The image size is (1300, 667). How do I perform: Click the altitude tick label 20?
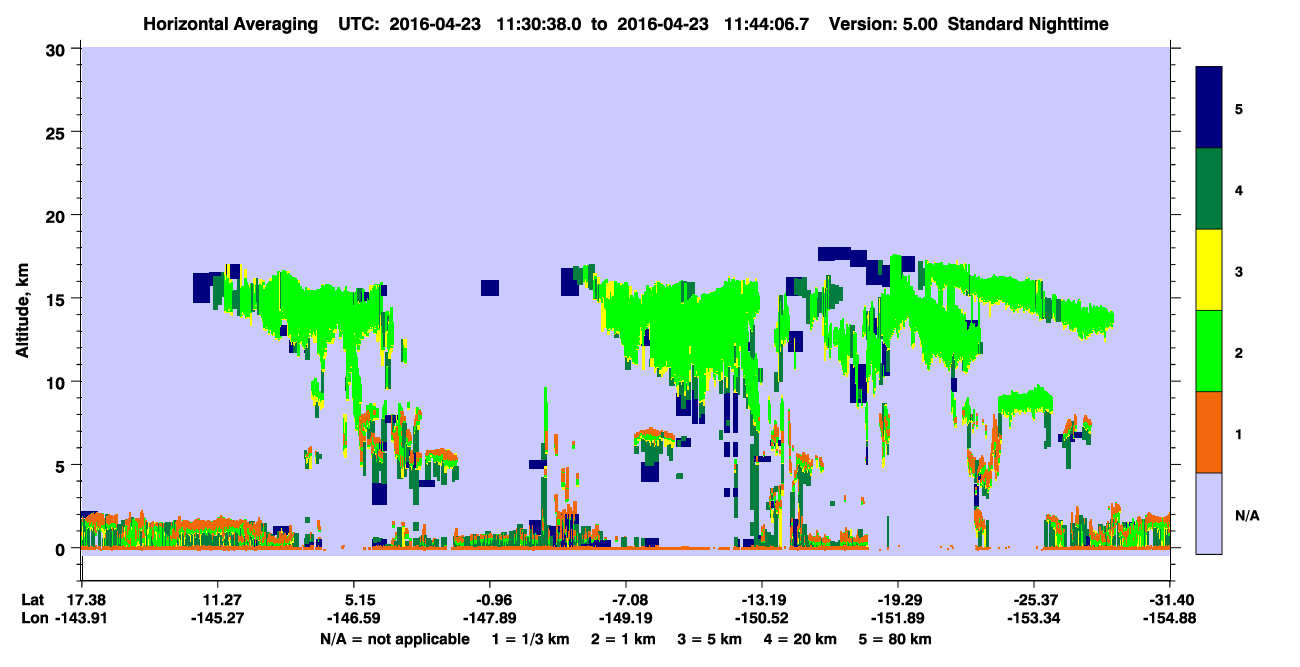tap(58, 215)
